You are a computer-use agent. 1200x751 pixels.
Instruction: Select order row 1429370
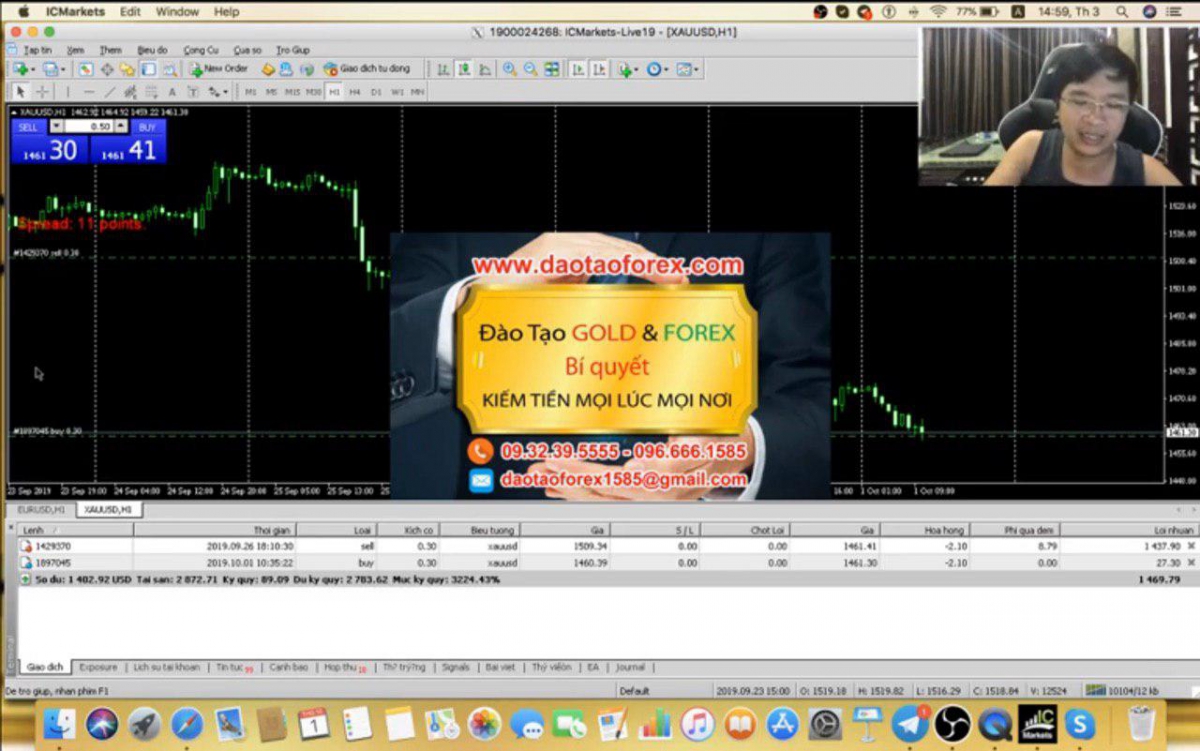point(607,546)
